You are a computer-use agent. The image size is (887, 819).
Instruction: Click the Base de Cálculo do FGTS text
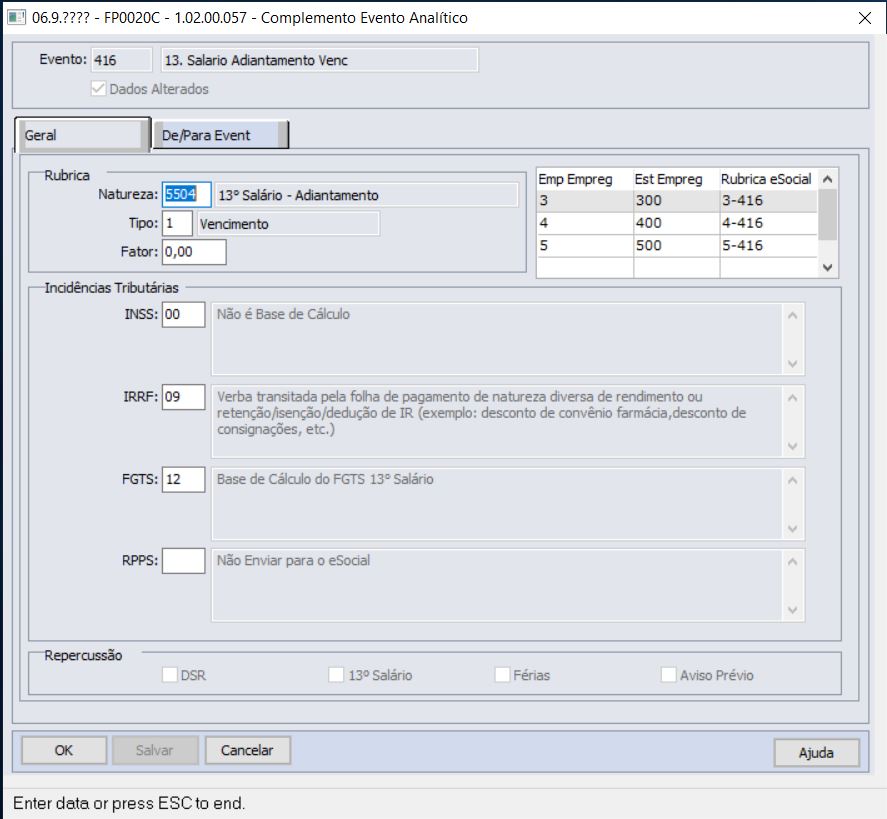point(325,479)
